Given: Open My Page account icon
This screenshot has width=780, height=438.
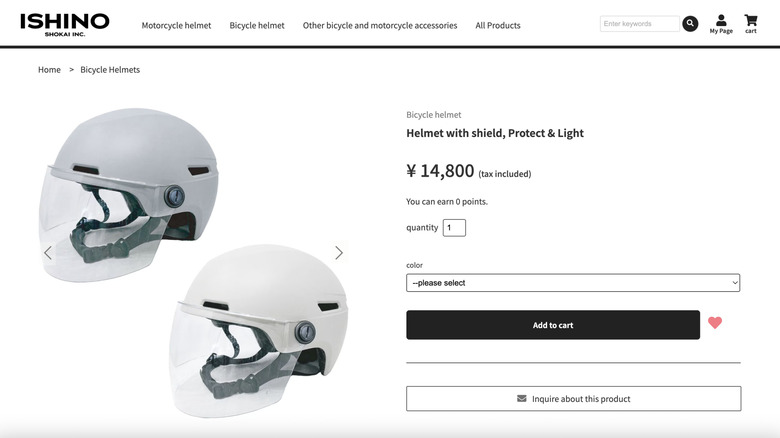Looking at the screenshot, I should tap(721, 24).
